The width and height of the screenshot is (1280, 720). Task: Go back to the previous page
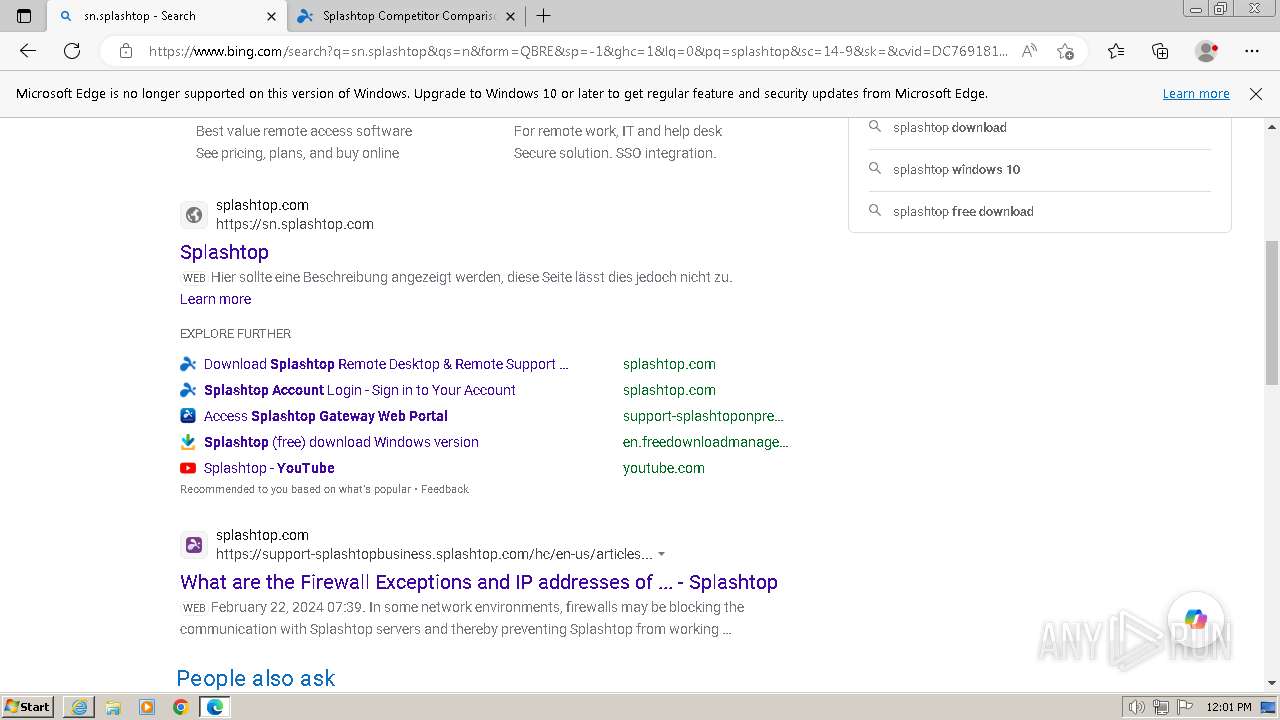[28, 51]
